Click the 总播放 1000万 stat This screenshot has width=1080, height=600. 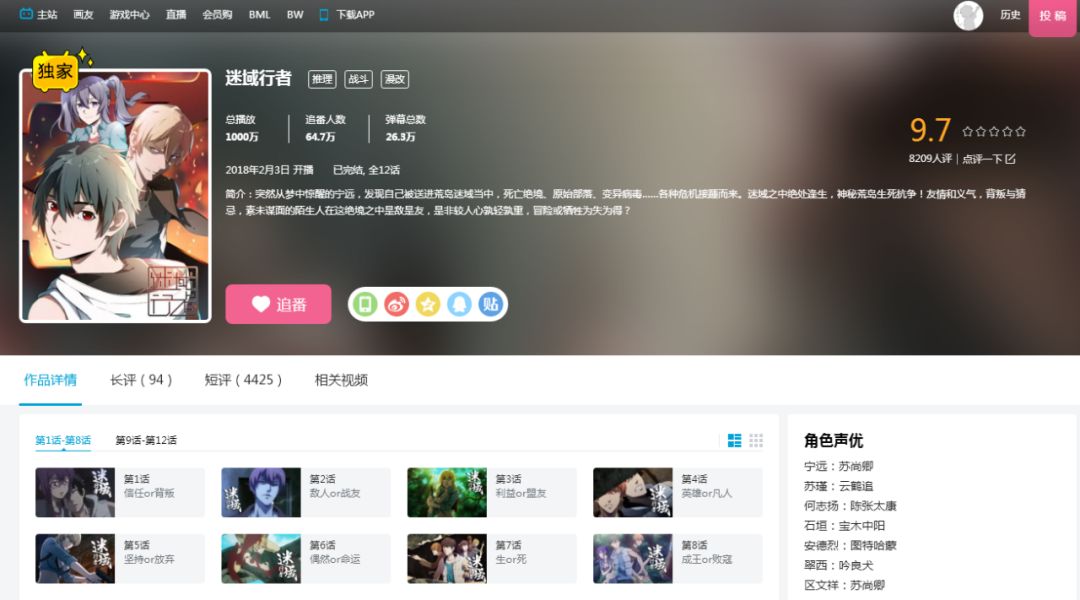coord(242,128)
